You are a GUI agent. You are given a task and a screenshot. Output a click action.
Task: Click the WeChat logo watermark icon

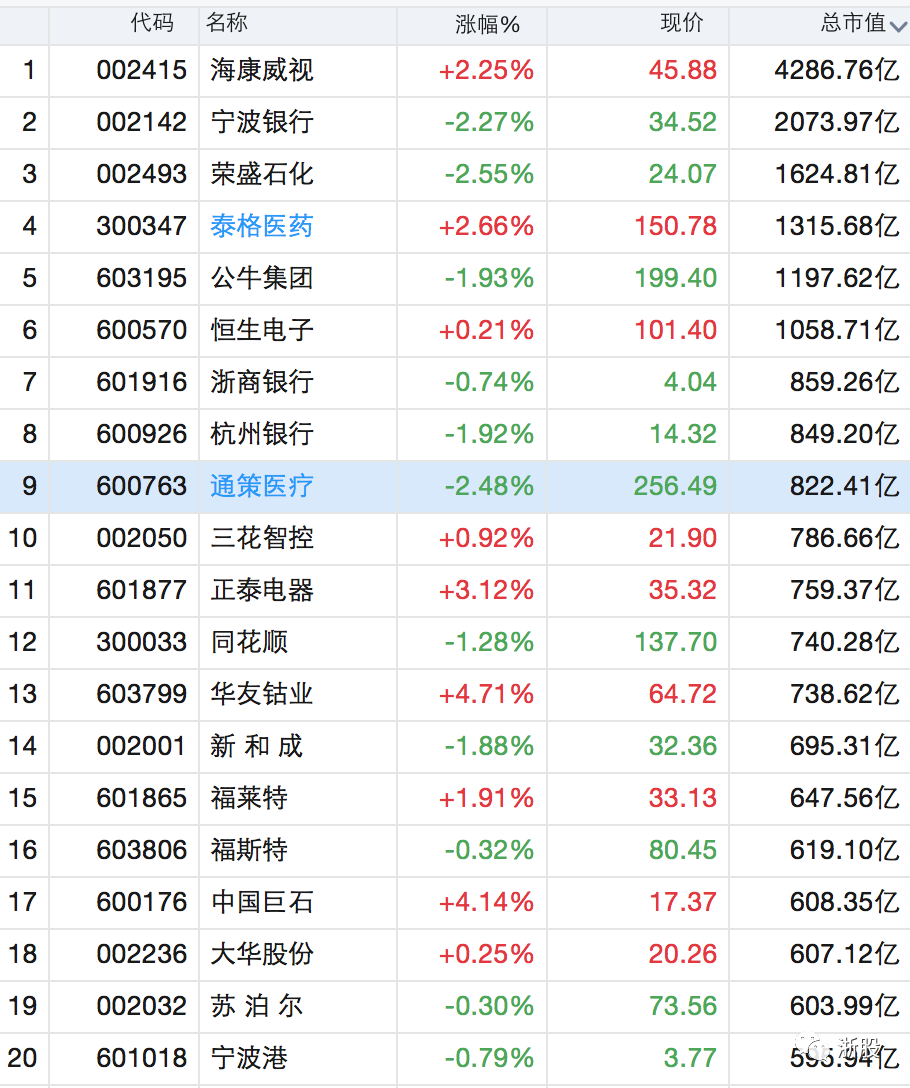click(x=816, y=1049)
